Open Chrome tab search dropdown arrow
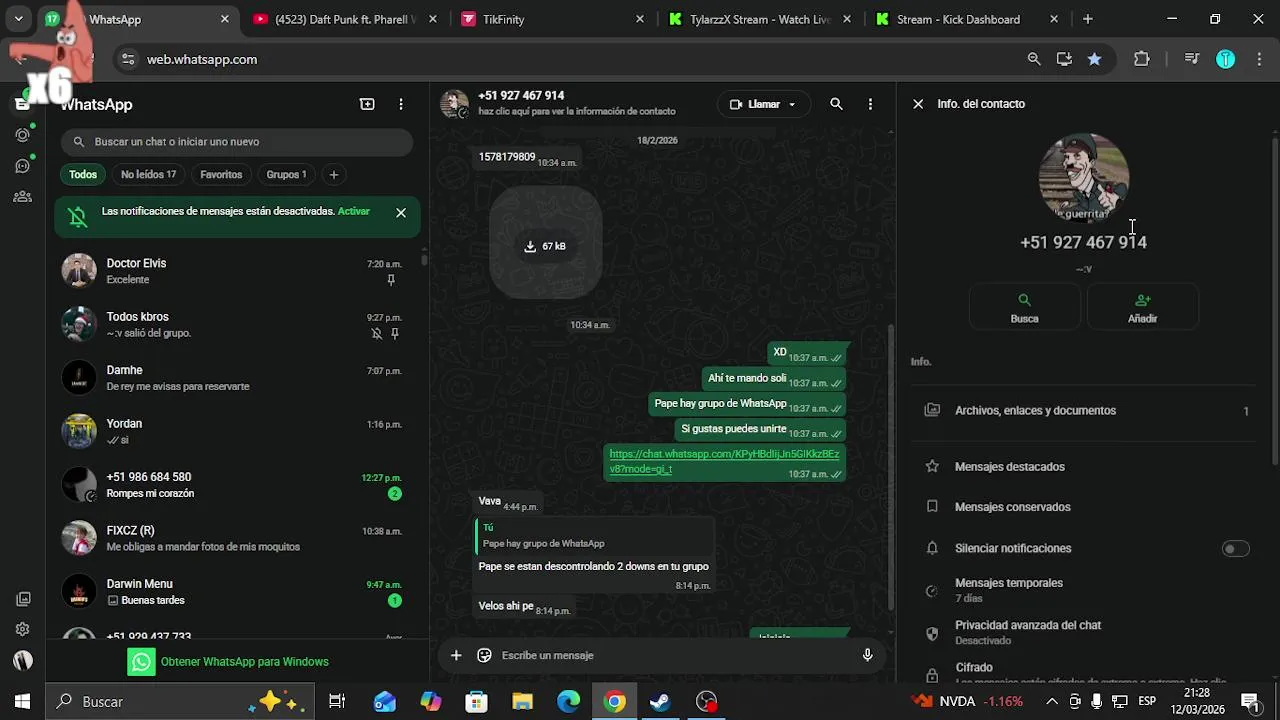 click(18, 19)
